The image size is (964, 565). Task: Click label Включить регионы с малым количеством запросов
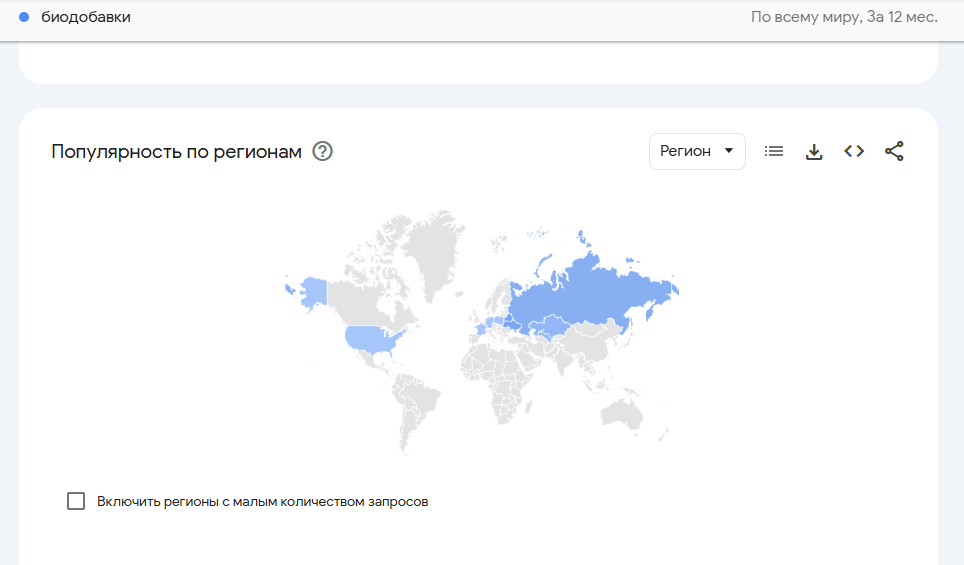pos(262,501)
